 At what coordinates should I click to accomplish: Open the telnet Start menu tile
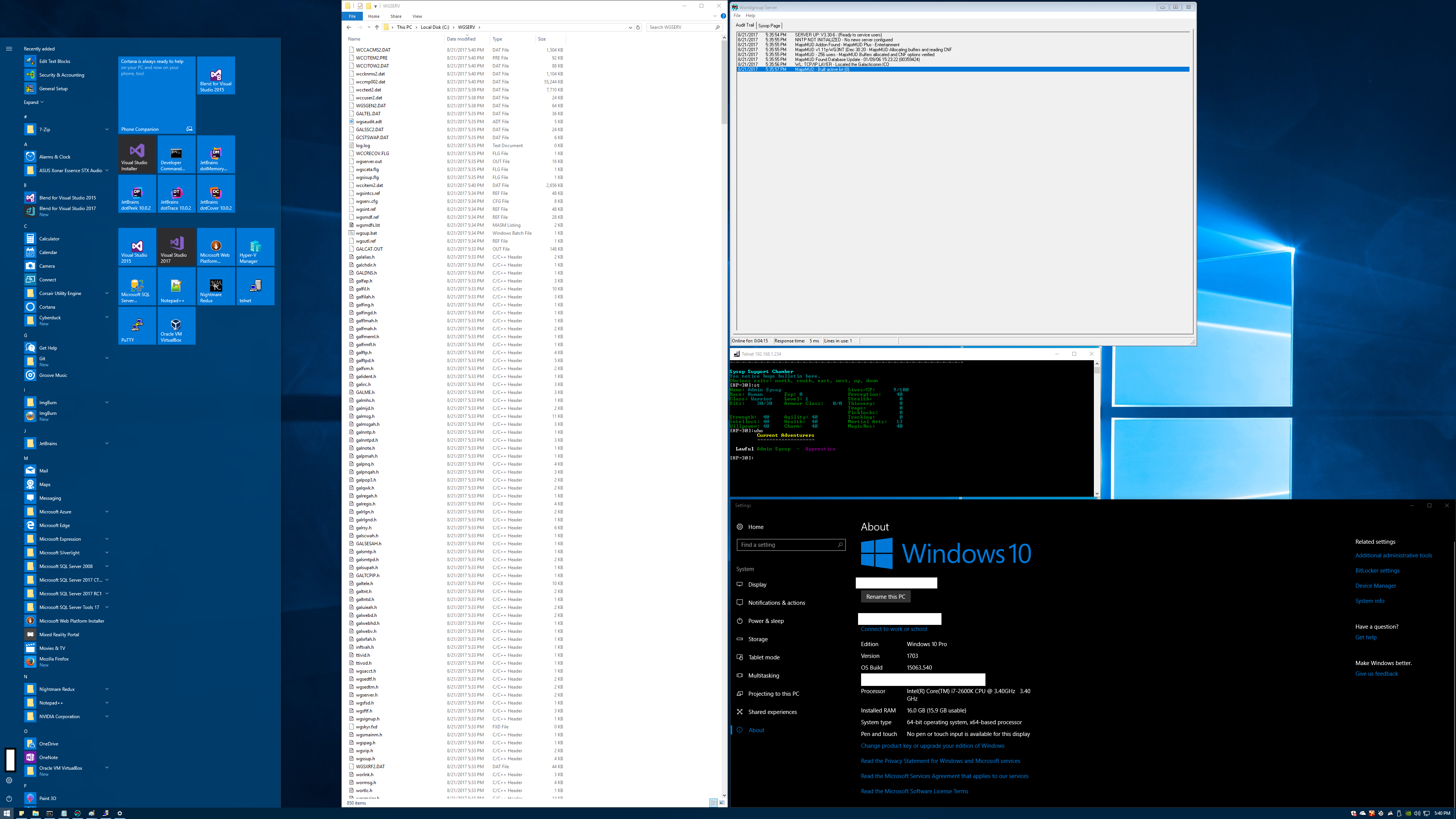(x=255, y=287)
